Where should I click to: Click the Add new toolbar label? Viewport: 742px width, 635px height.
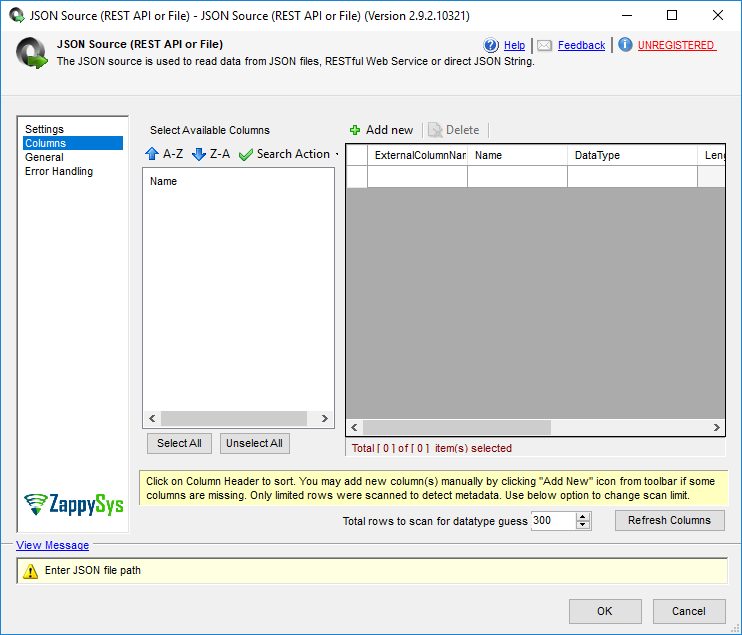tap(389, 130)
